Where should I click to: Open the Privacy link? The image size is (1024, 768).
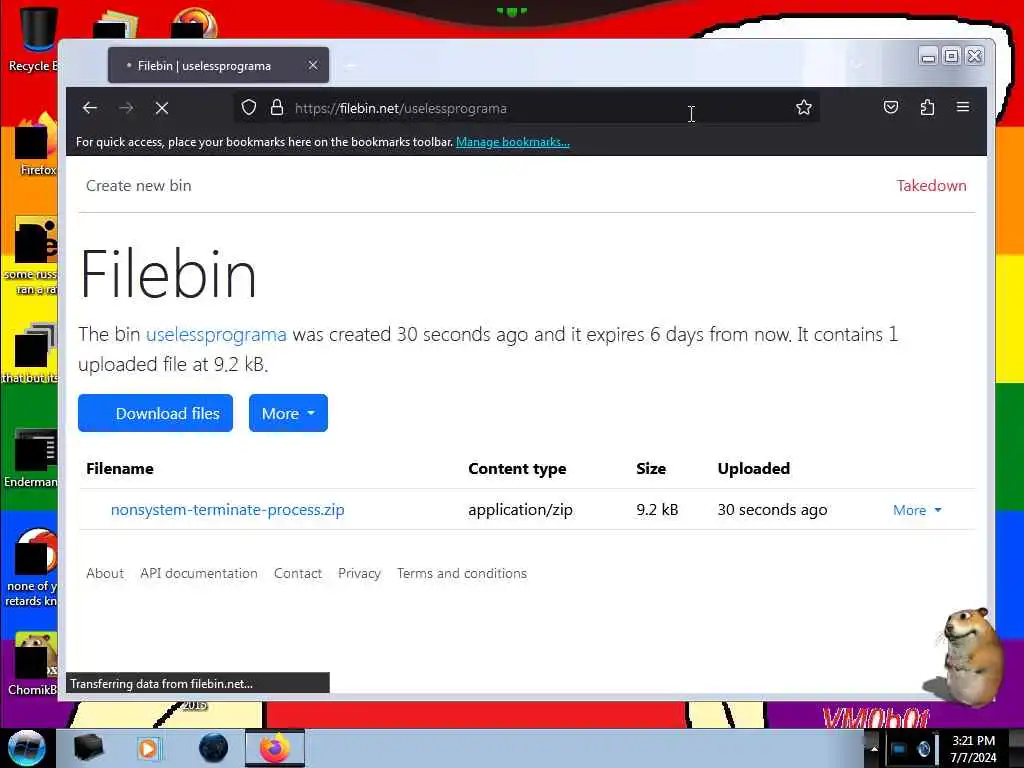(x=359, y=573)
